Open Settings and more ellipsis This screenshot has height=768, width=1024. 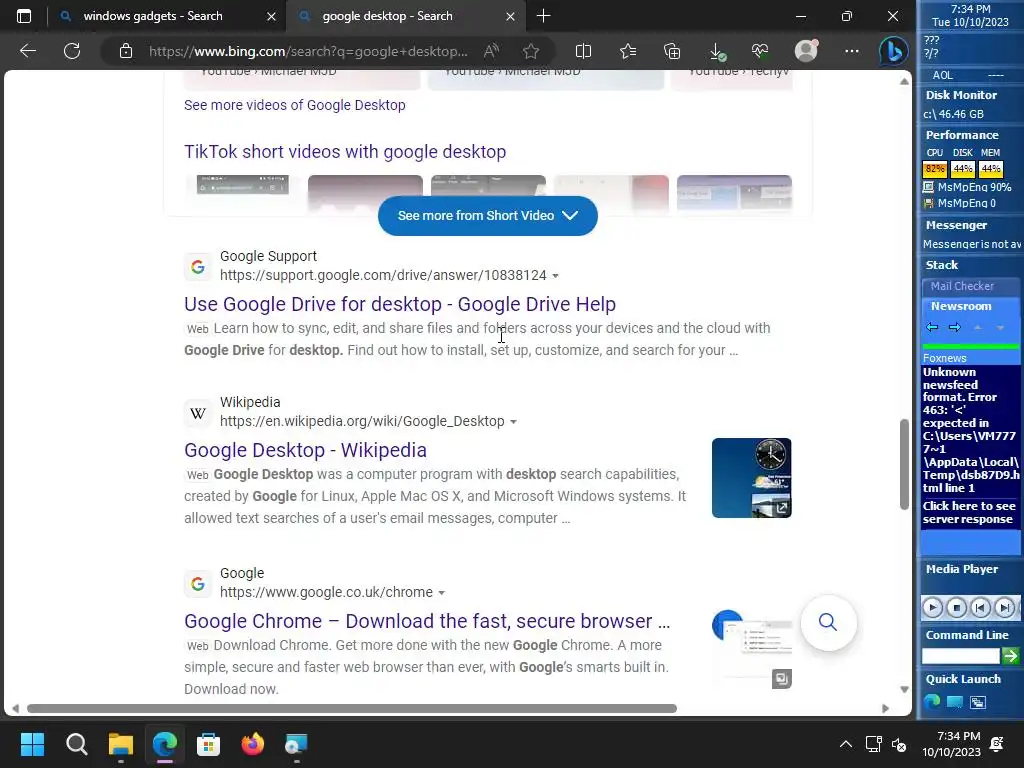(x=852, y=51)
